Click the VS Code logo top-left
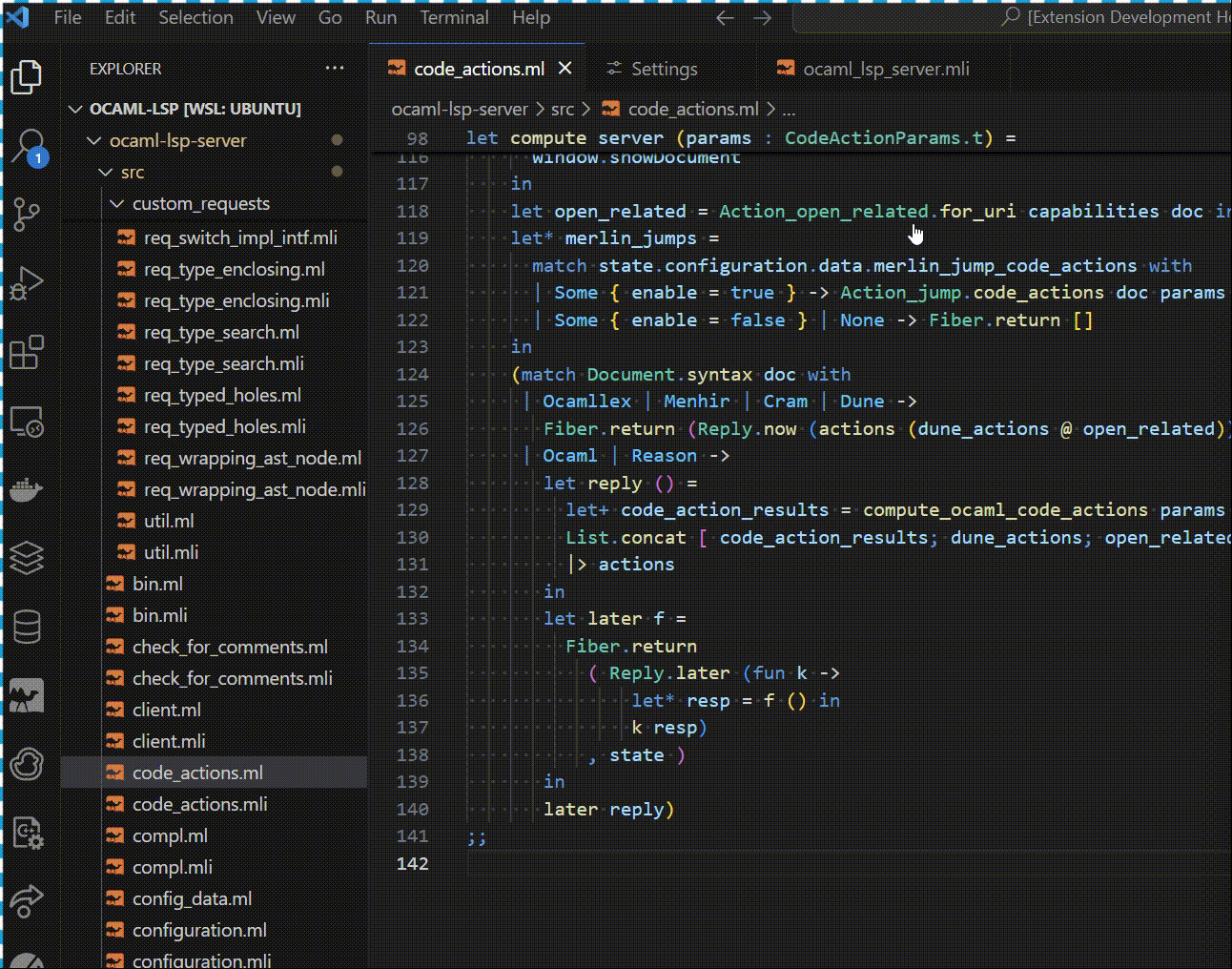 point(19,16)
